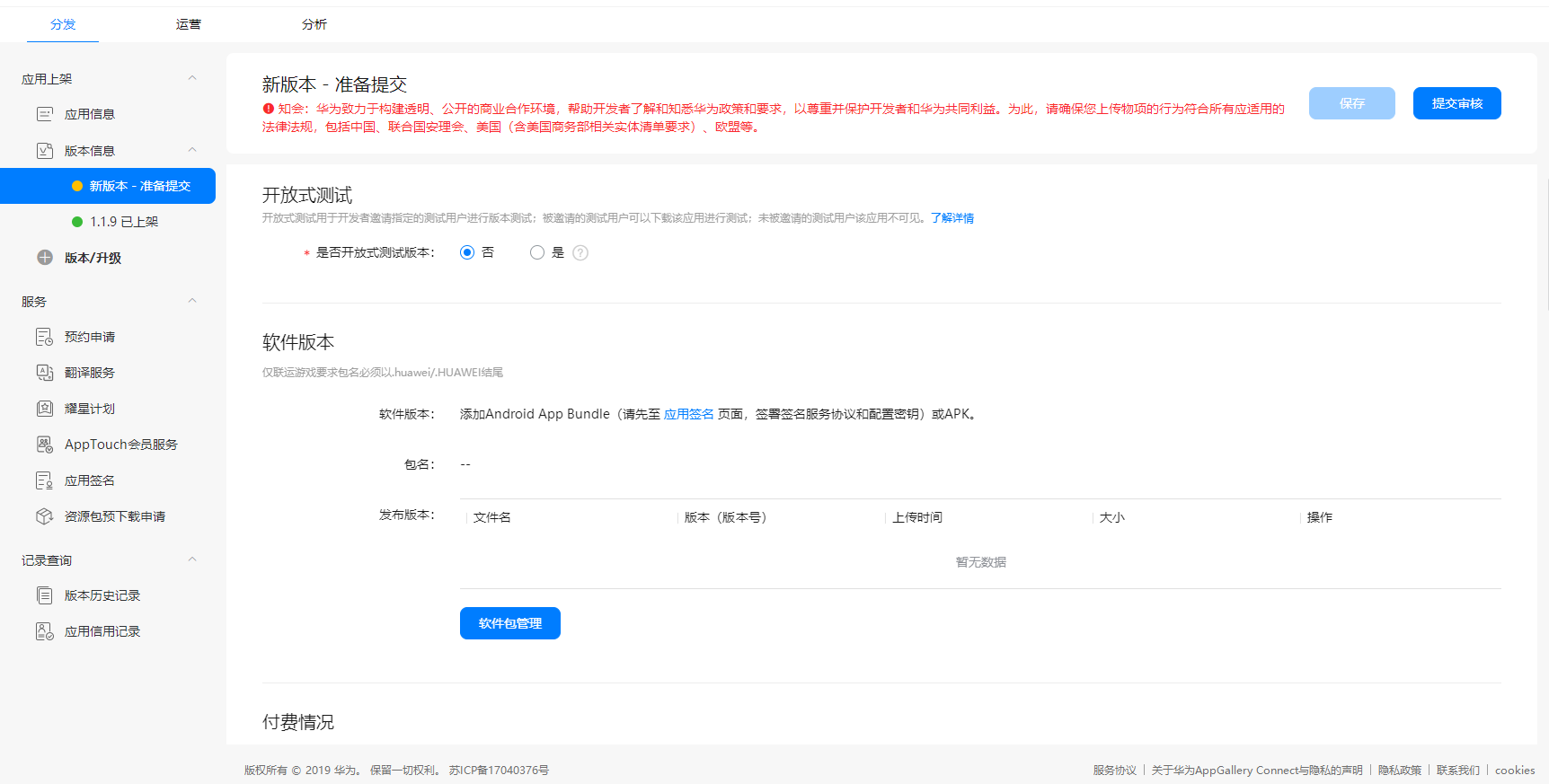
Task: Click the 操作 column header
Action: [1320, 517]
